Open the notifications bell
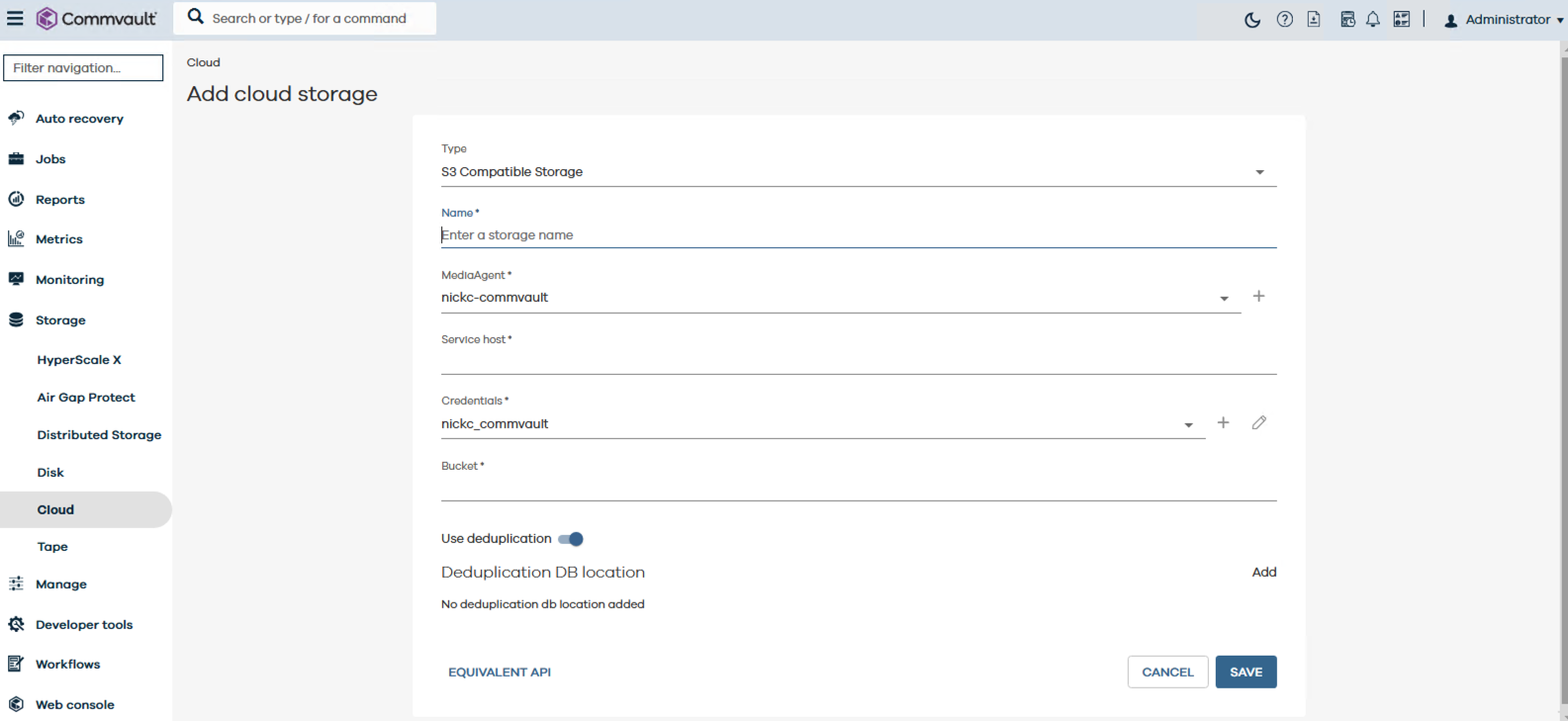The height and width of the screenshot is (721, 1568). coord(1373,19)
